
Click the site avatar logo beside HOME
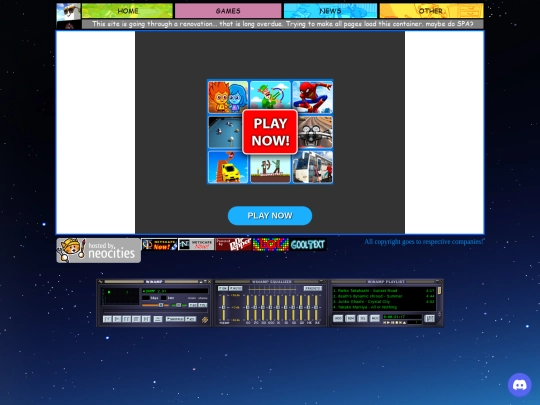[69, 16]
